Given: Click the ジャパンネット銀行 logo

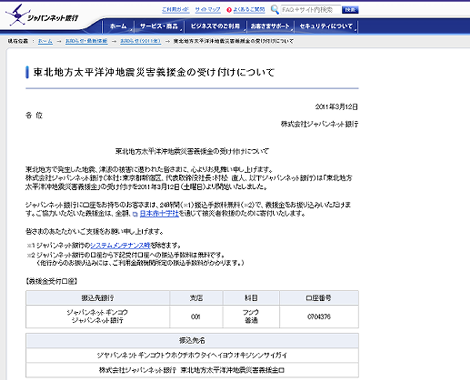Looking at the screenshot, I should pyautogui.click(x=42, y=15).
